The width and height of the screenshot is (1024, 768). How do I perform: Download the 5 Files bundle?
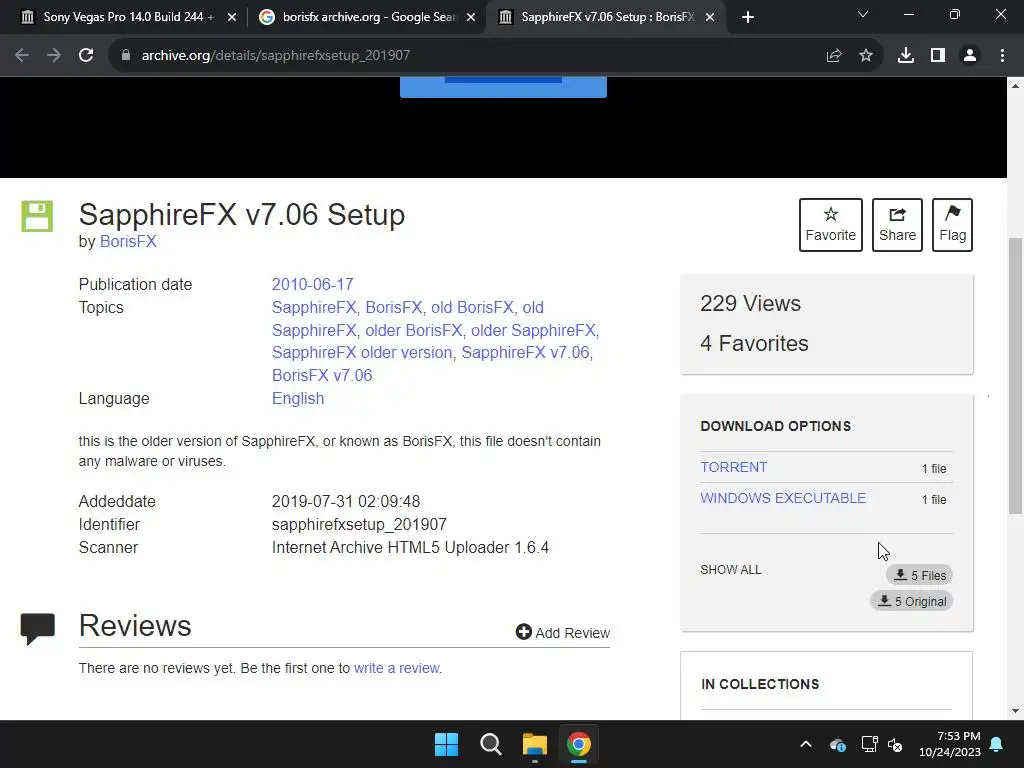(920, 575)
